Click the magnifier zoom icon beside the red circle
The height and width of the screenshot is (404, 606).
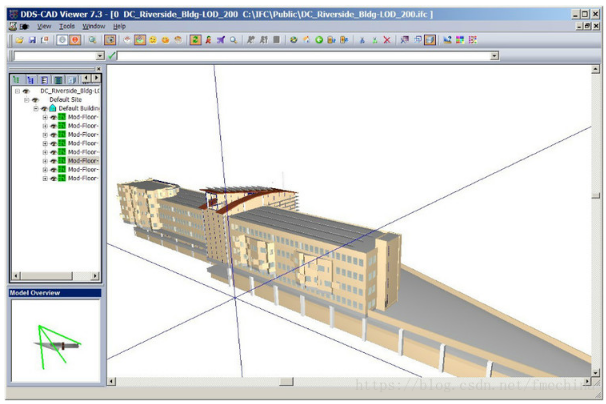pyautogui.click(x=92, y=40)
